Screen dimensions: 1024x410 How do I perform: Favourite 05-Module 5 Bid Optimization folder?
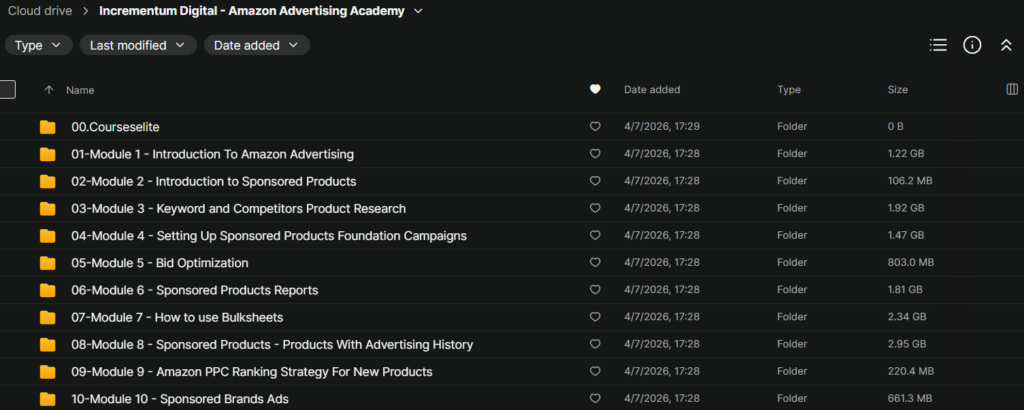[595, 262]
